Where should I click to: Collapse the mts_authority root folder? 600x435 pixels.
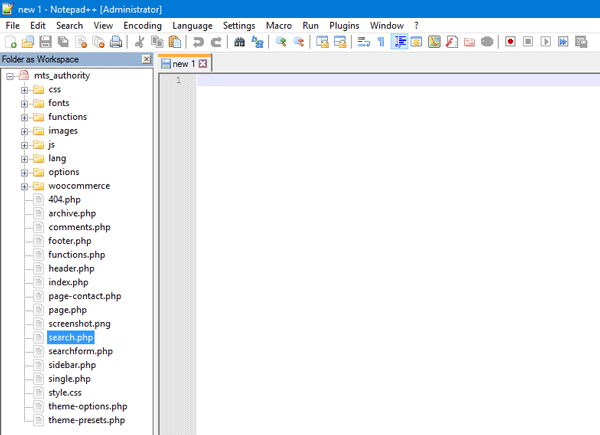click(9, 76)
